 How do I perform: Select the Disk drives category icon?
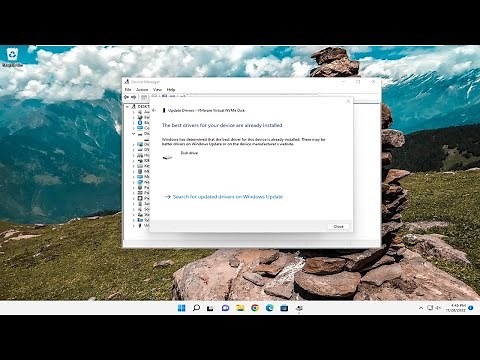(x=140, y=134)
